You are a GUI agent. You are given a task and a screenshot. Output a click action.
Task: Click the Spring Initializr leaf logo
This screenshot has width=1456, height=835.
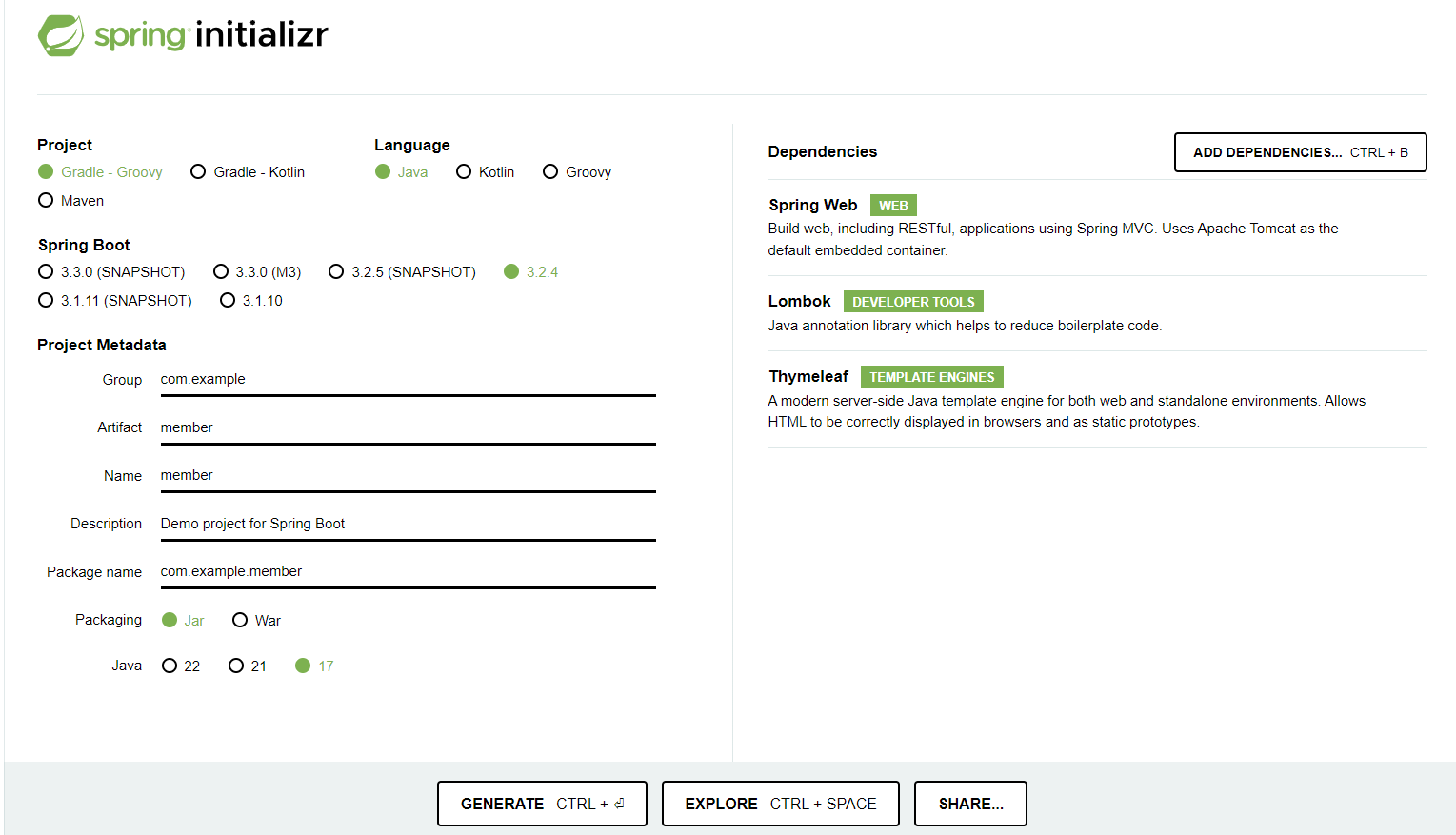[x=60, y=35]
